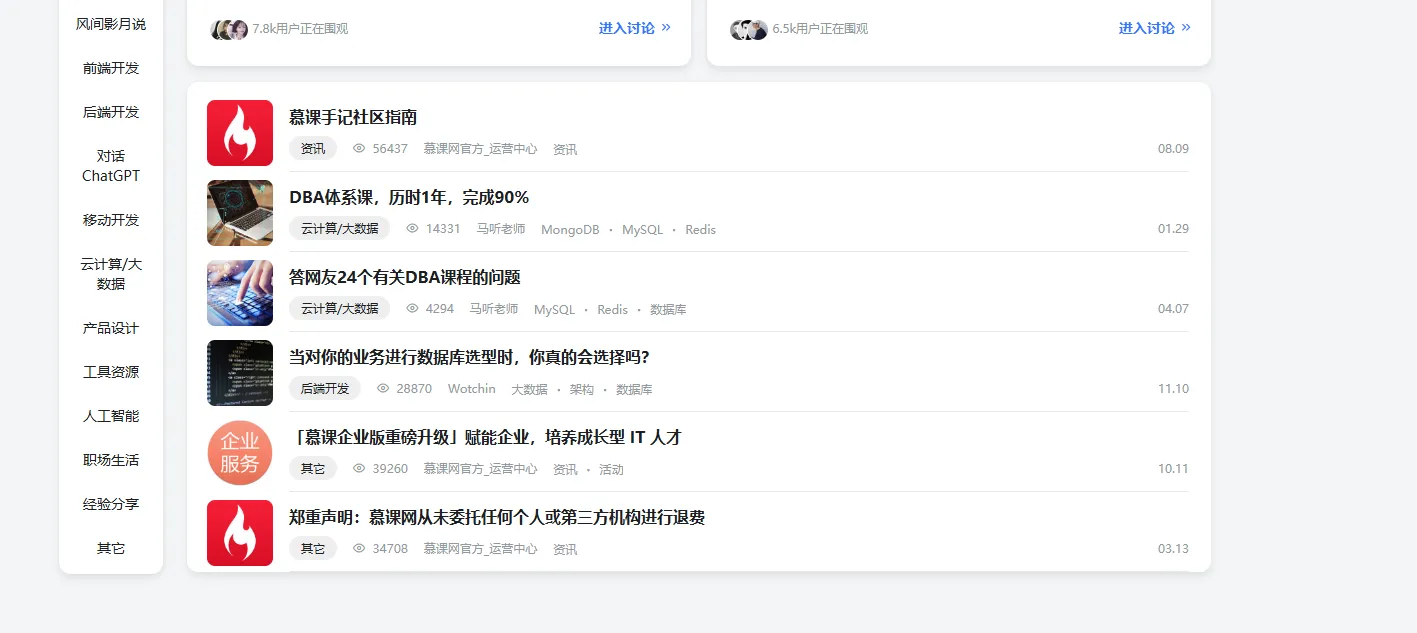Click the eye view icon beside 28870
This screenshot has height=633, width=1417.
(x=383, y=389)
